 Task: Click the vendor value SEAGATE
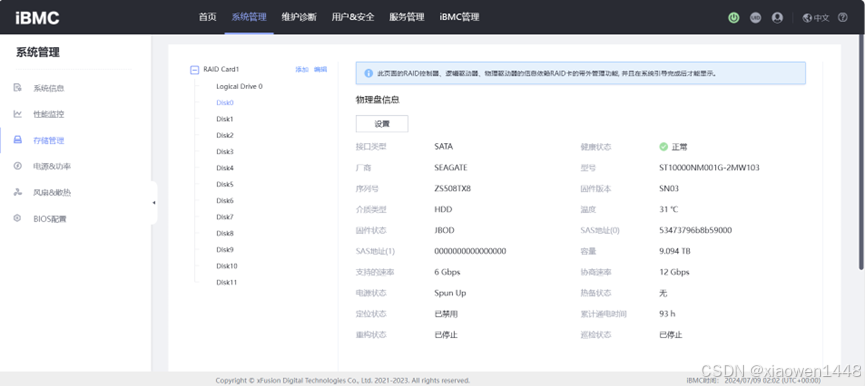(x=451, y=168)
